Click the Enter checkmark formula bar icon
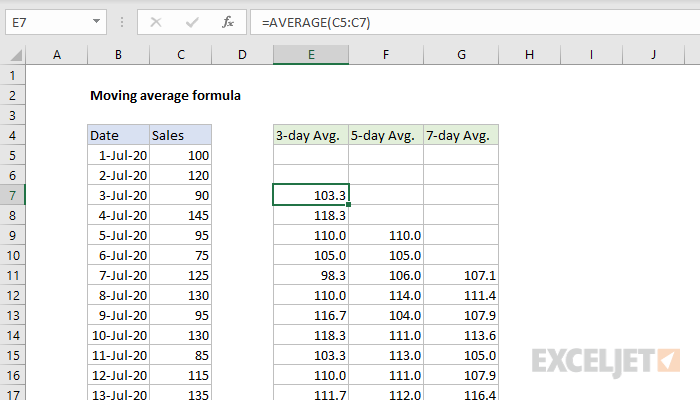Image resolution: width=700 pixels, height=400 pixels. point(192,22)
